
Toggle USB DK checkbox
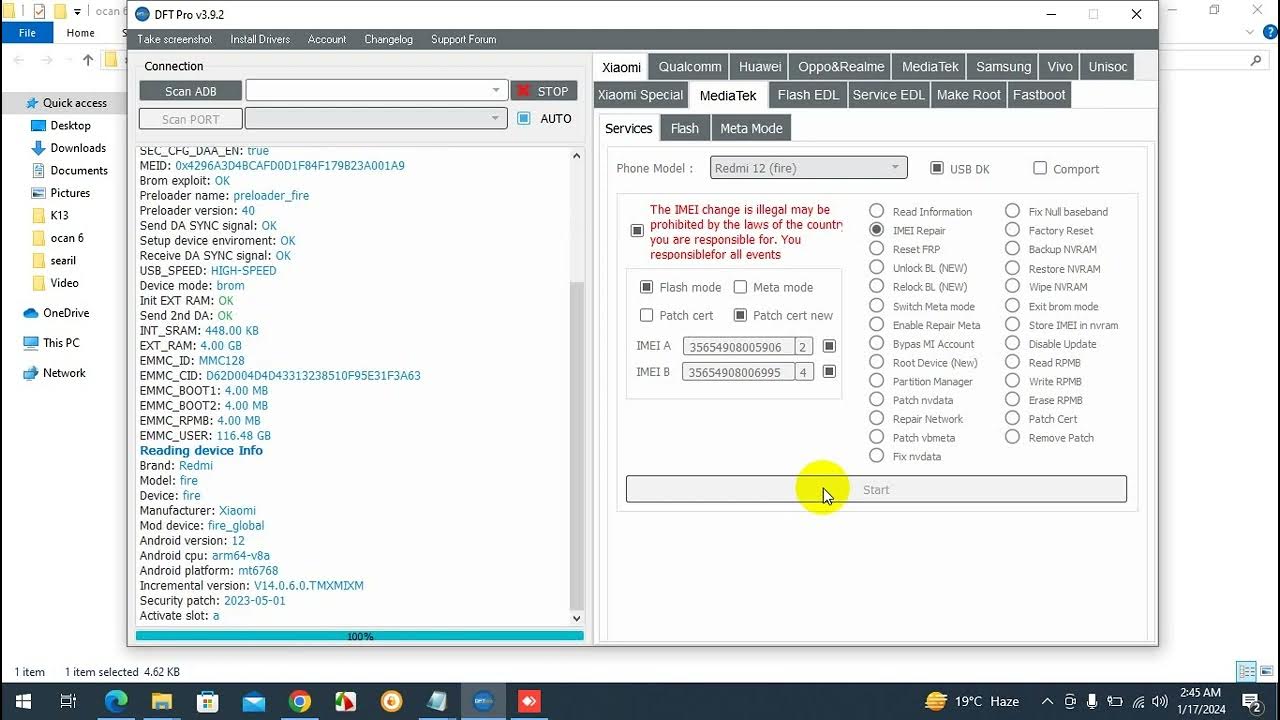(x=937, y=168)
